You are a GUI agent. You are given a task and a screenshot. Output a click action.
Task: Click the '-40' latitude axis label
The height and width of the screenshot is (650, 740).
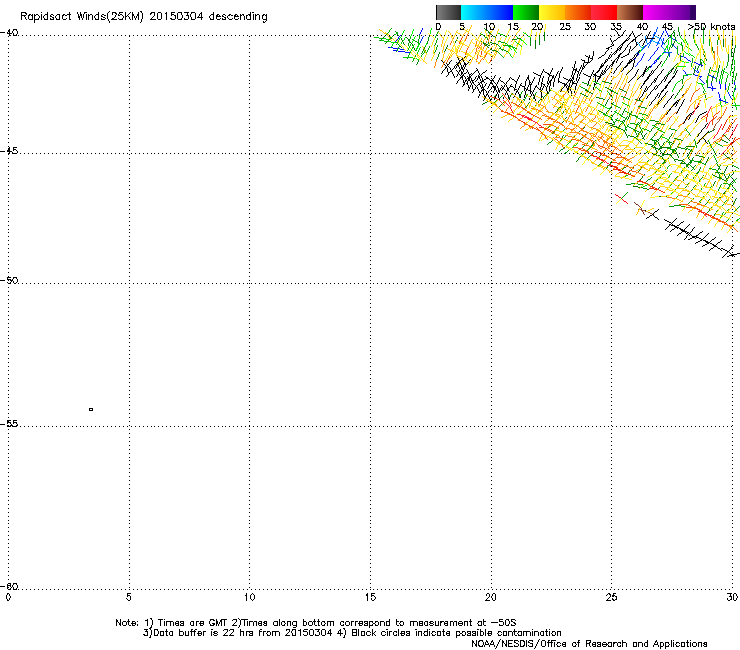pyautogui.click(x=10, y=33)
